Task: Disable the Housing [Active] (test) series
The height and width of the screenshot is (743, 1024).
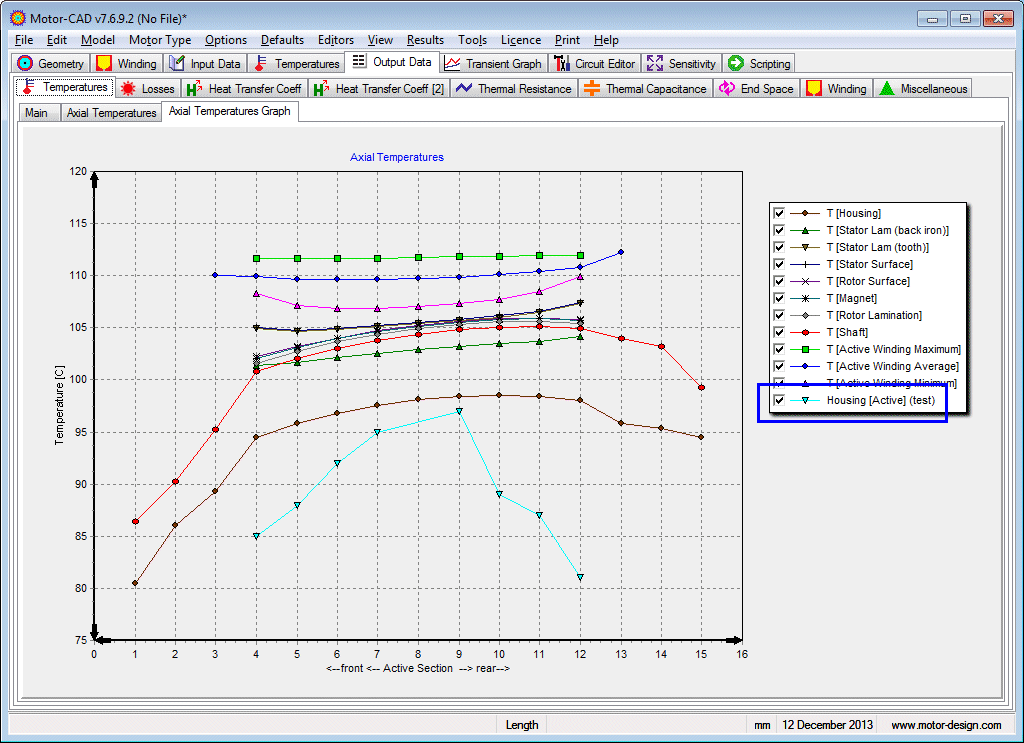Action: click(778, 400)
